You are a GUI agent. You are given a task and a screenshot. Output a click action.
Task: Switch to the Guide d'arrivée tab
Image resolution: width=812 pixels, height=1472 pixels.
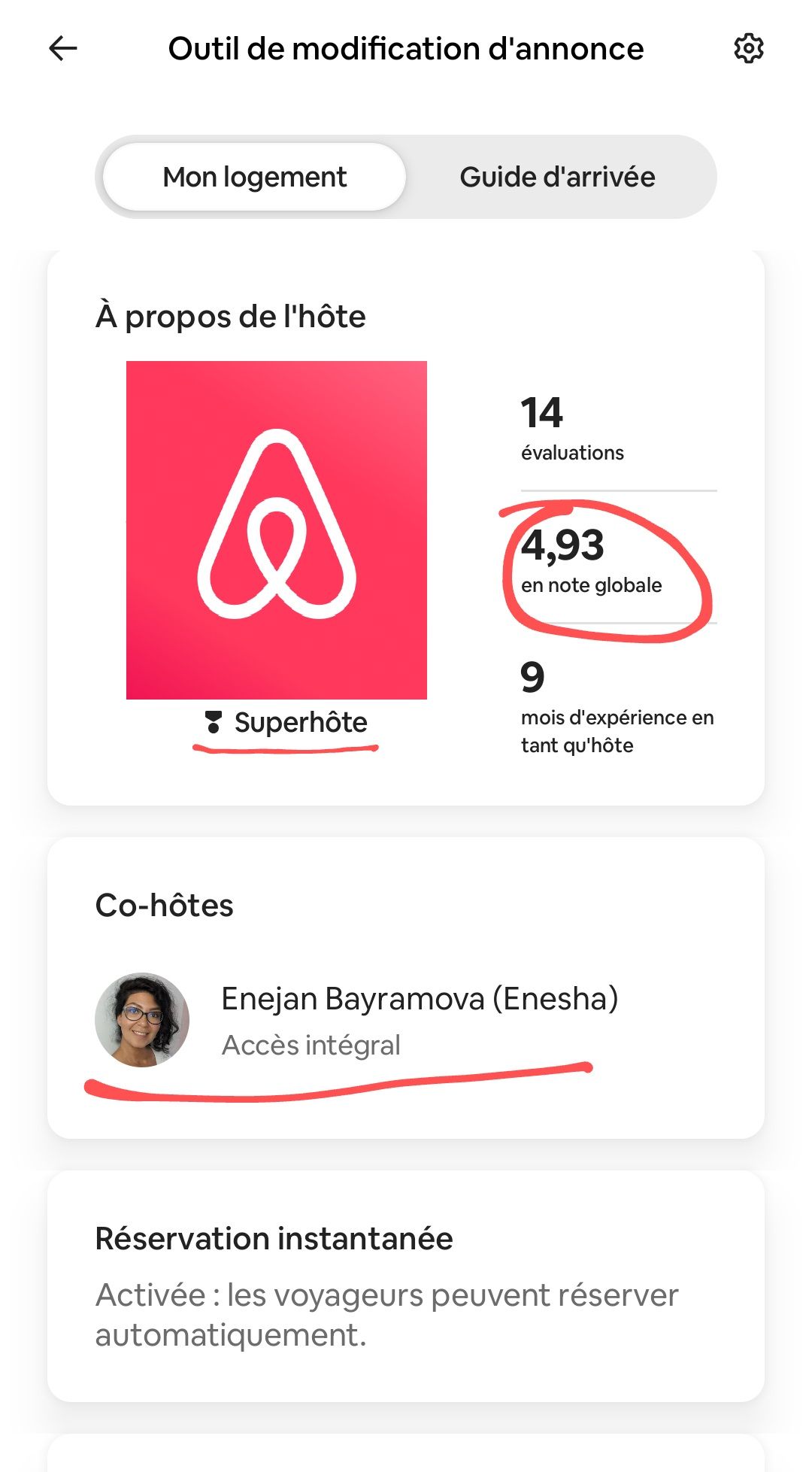coord(557,178)
